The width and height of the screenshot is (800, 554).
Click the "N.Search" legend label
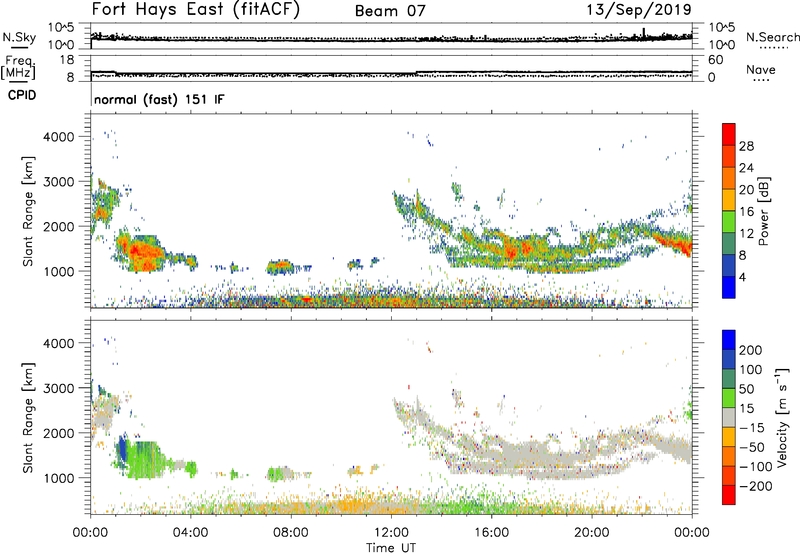[773, 37]
